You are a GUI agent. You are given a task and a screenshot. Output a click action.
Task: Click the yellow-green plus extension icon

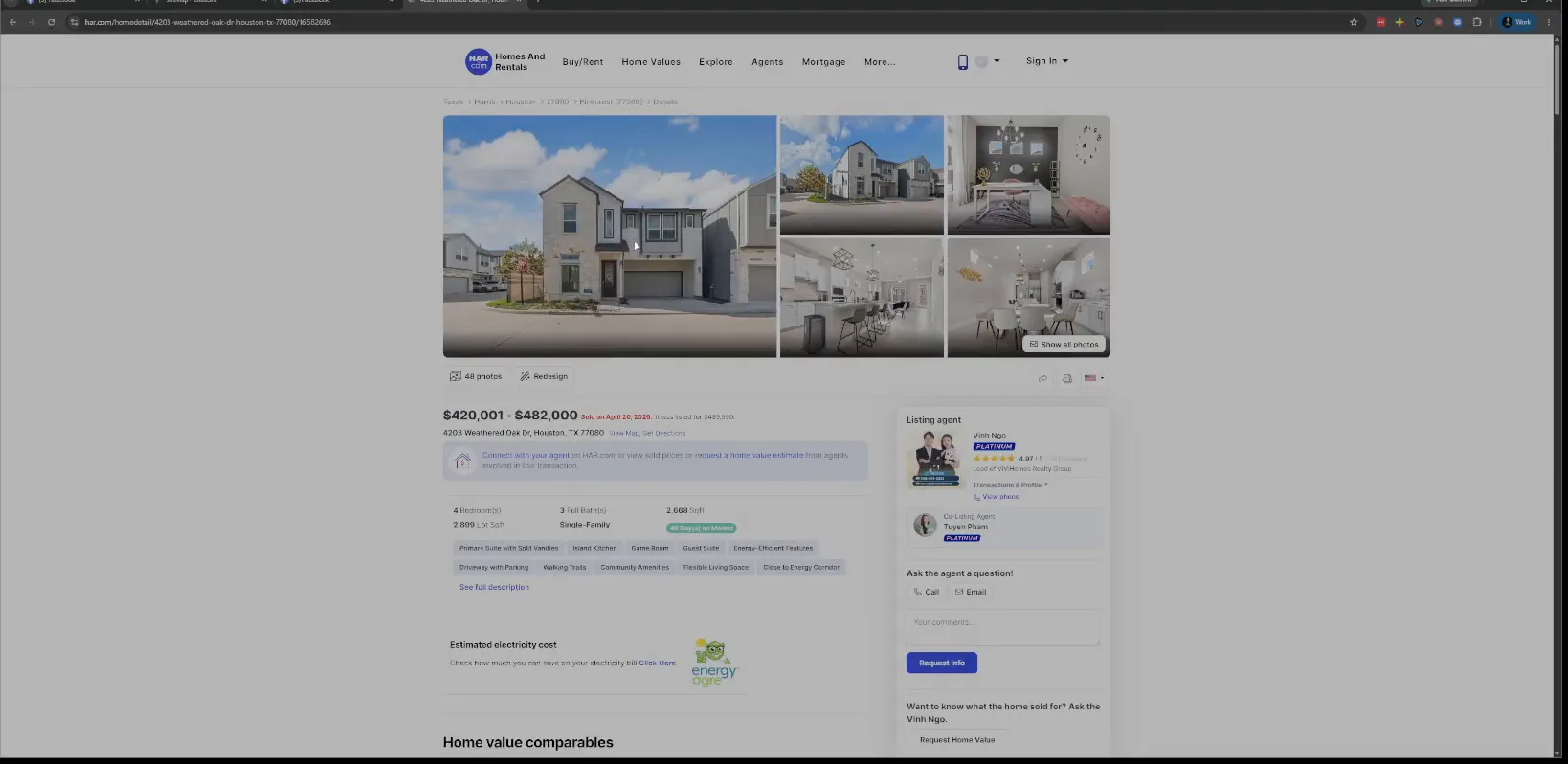(x=1400, y=22)
